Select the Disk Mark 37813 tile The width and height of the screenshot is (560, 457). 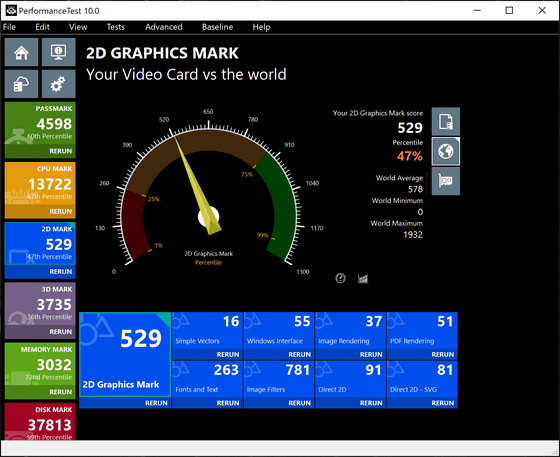point(40,421)
